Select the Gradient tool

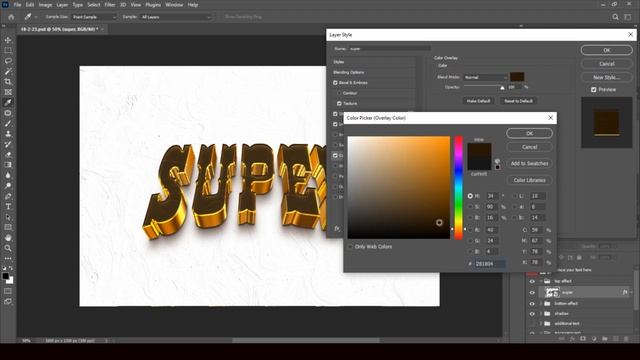(x=8, y=165)
